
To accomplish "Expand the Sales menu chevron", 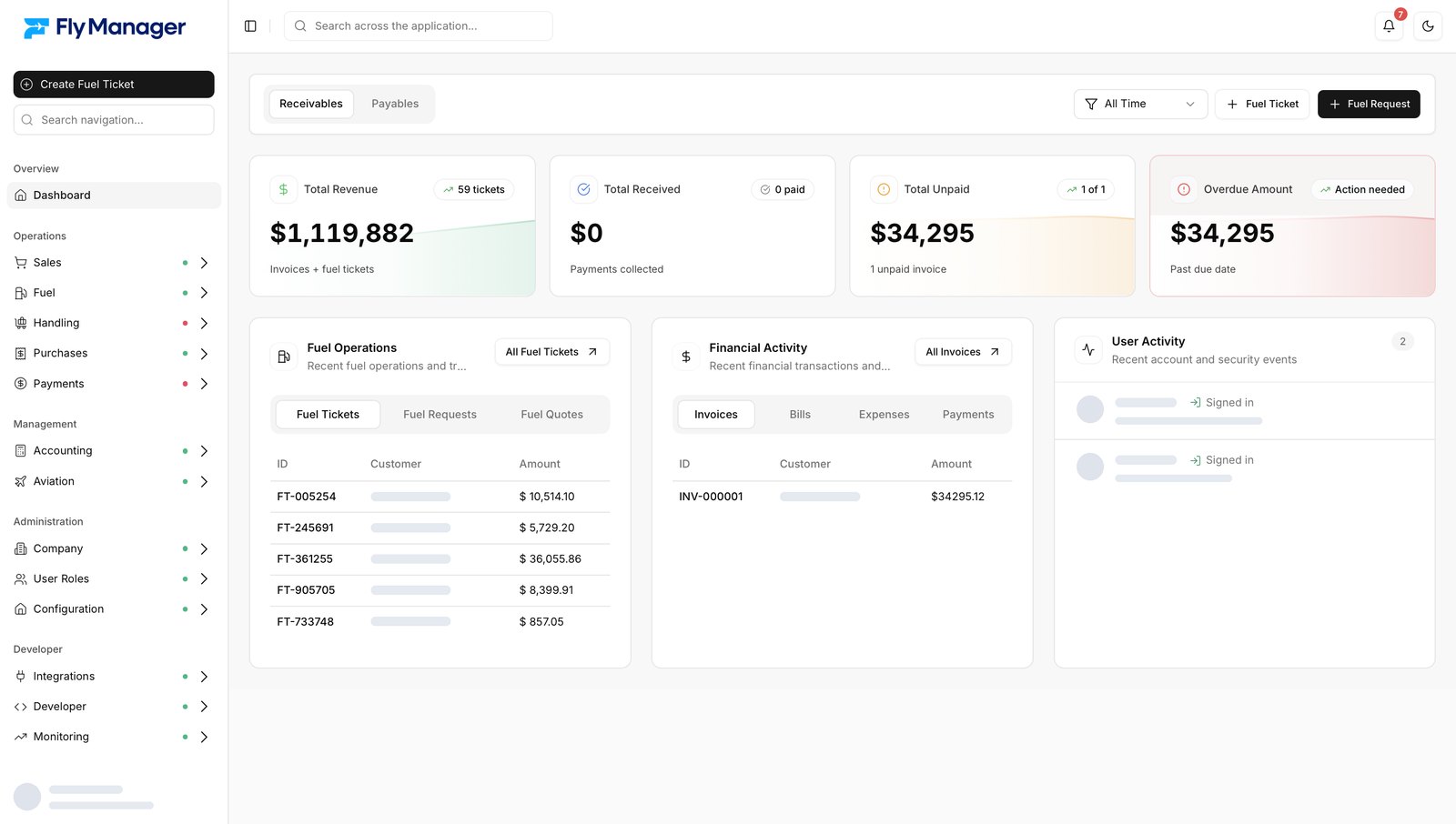I will pos(204,263).
